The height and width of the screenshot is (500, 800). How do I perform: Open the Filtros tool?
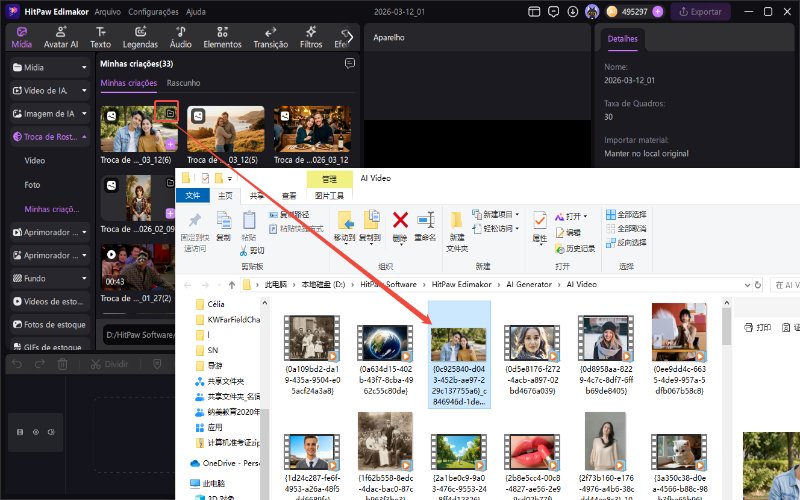coord(311,37)
